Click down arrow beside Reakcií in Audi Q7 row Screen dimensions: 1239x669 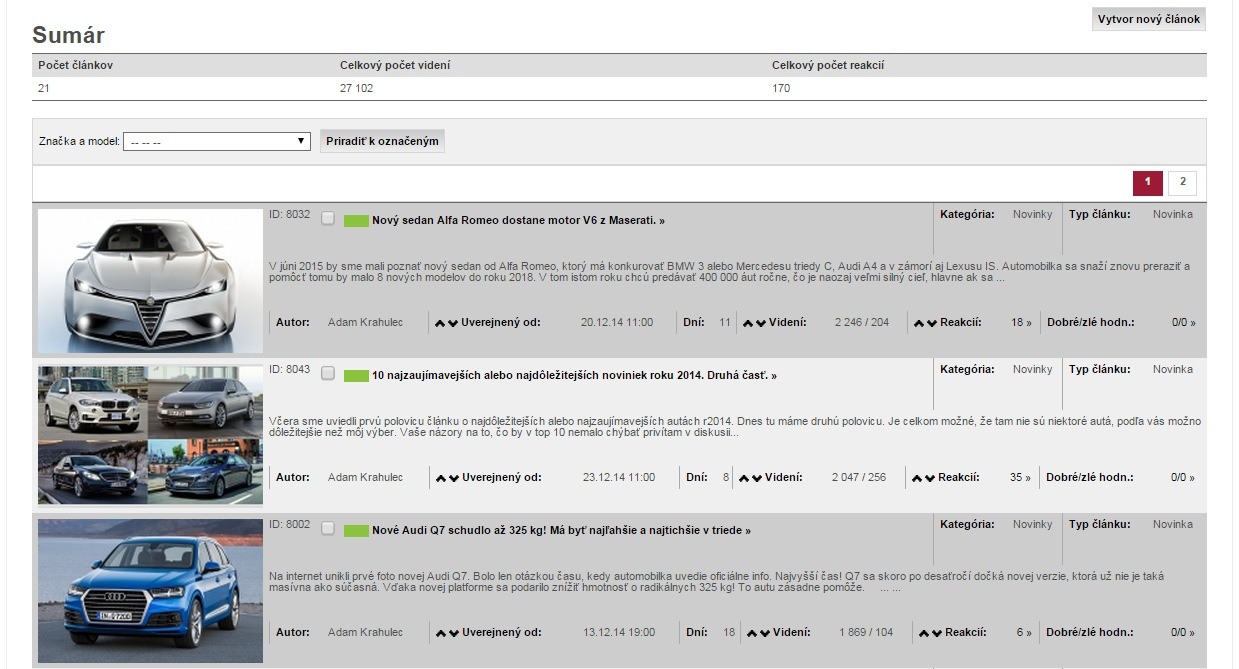tap(937, 633)
